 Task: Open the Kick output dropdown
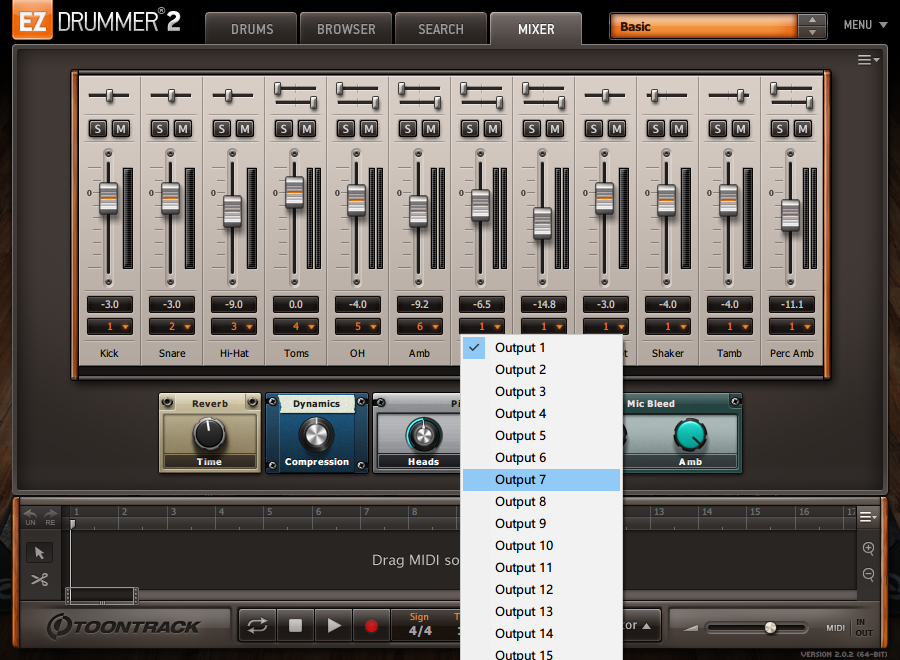point(110,327)
